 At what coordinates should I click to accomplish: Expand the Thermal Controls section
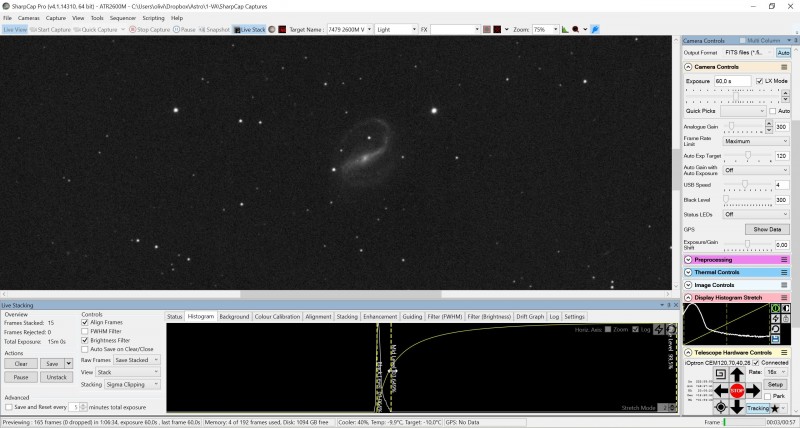click(688, 272)
